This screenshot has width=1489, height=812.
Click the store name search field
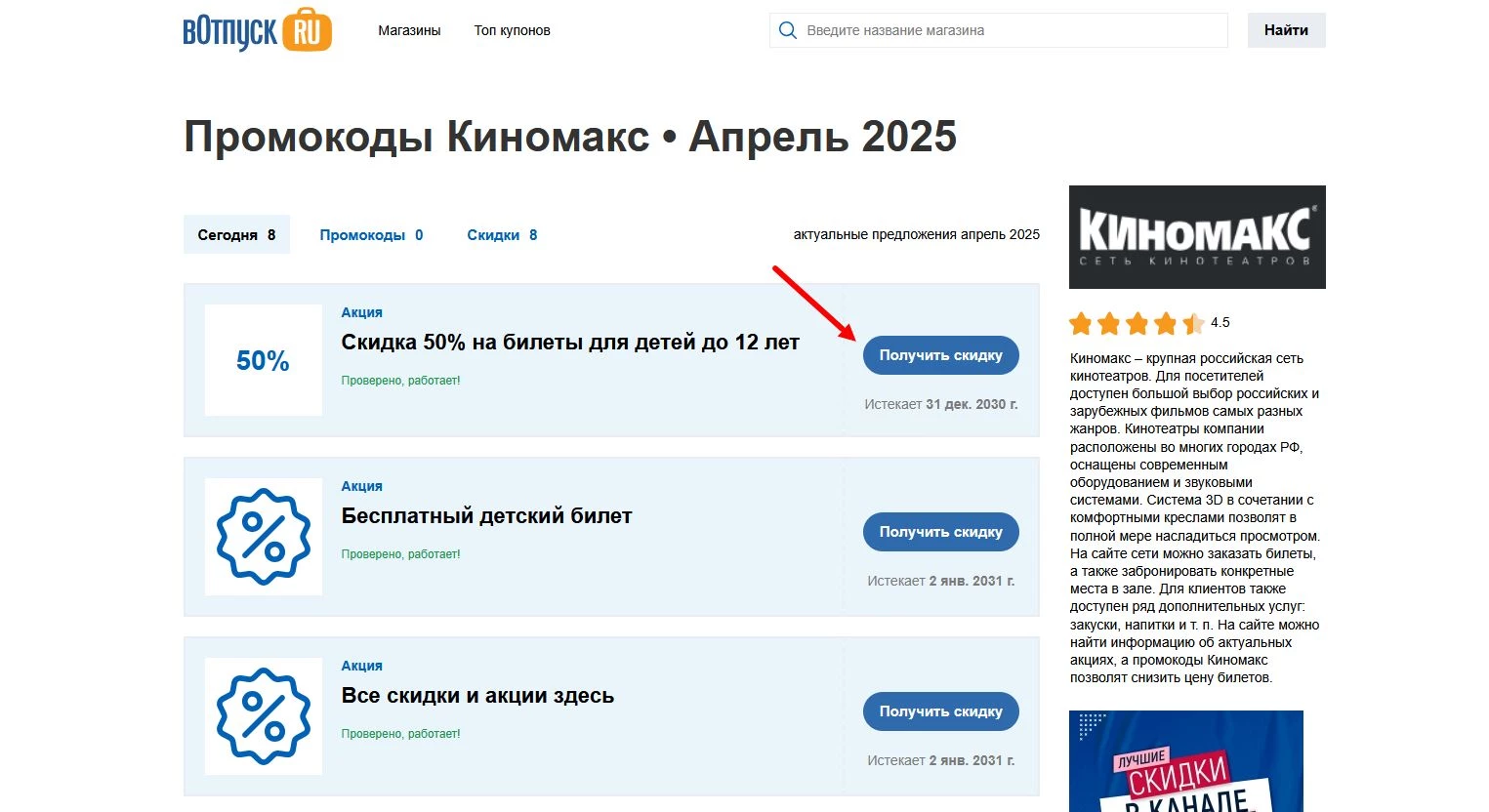point(996,30)
